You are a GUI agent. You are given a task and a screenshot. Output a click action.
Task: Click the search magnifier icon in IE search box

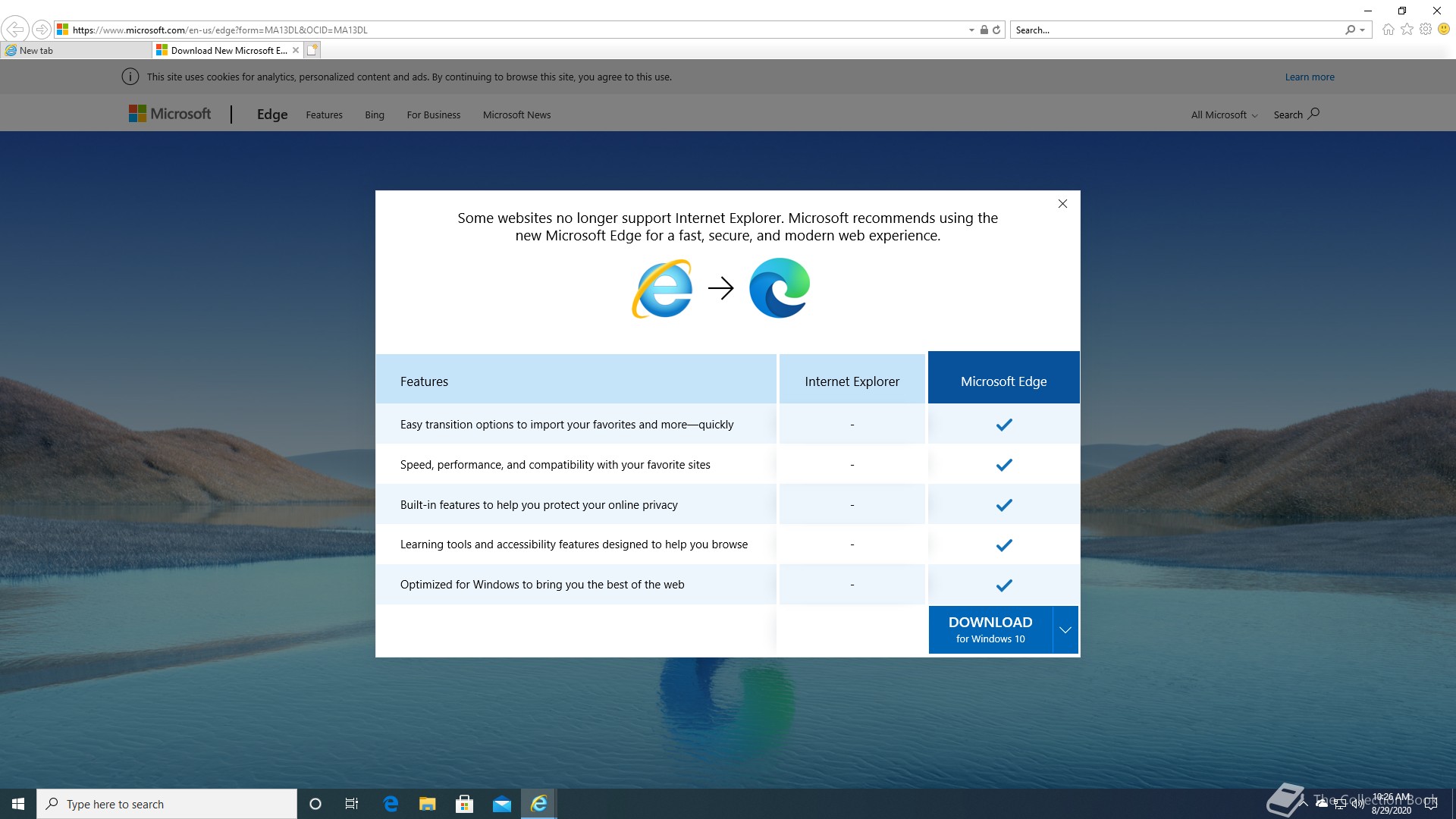tap(1350, 30)
